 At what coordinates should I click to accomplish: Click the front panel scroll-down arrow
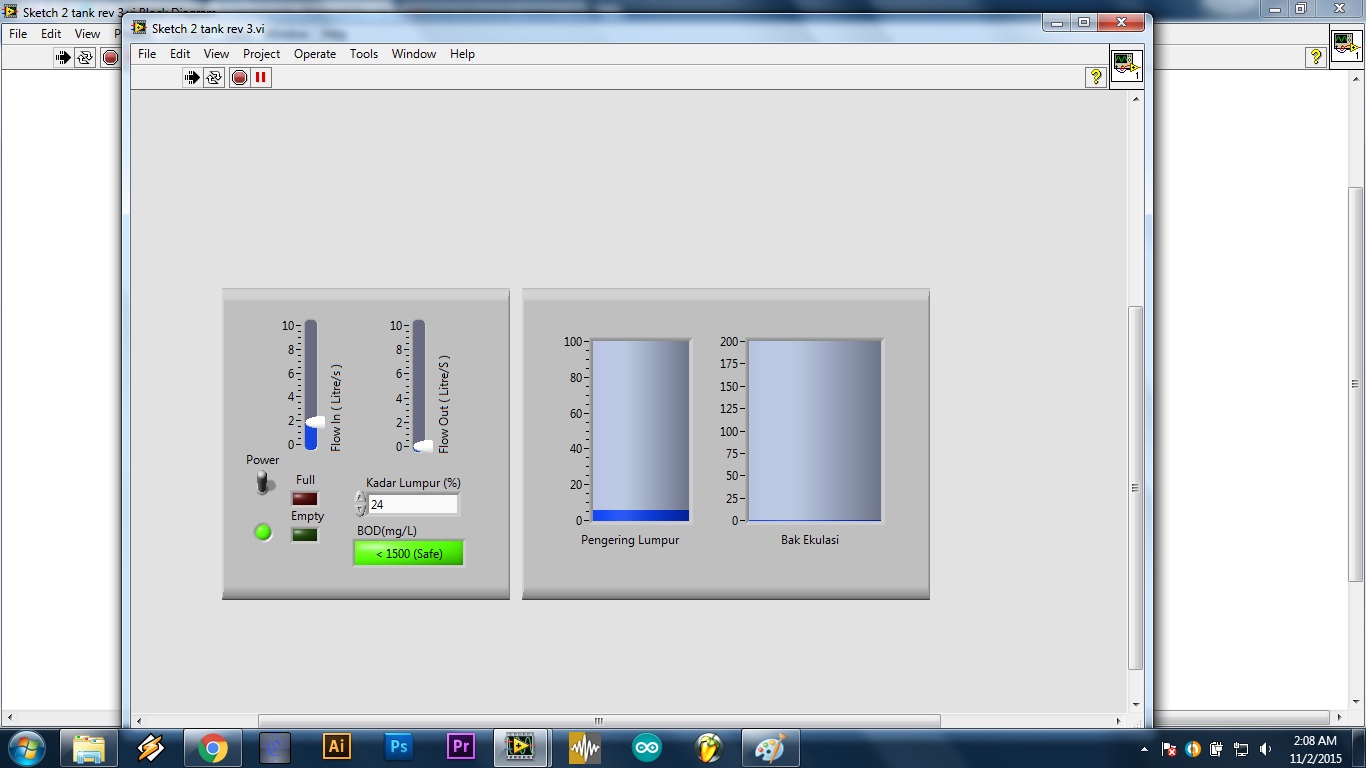pos(1135,705)
